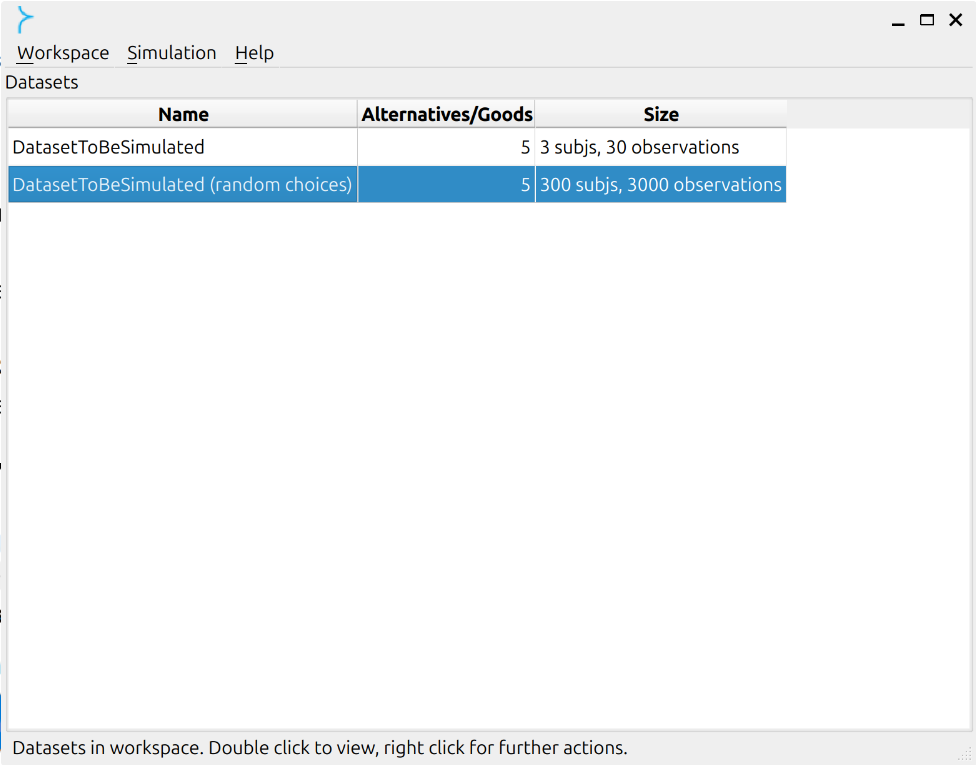
Task: Click the empty area below the dataset list
Action: (489, 466)
